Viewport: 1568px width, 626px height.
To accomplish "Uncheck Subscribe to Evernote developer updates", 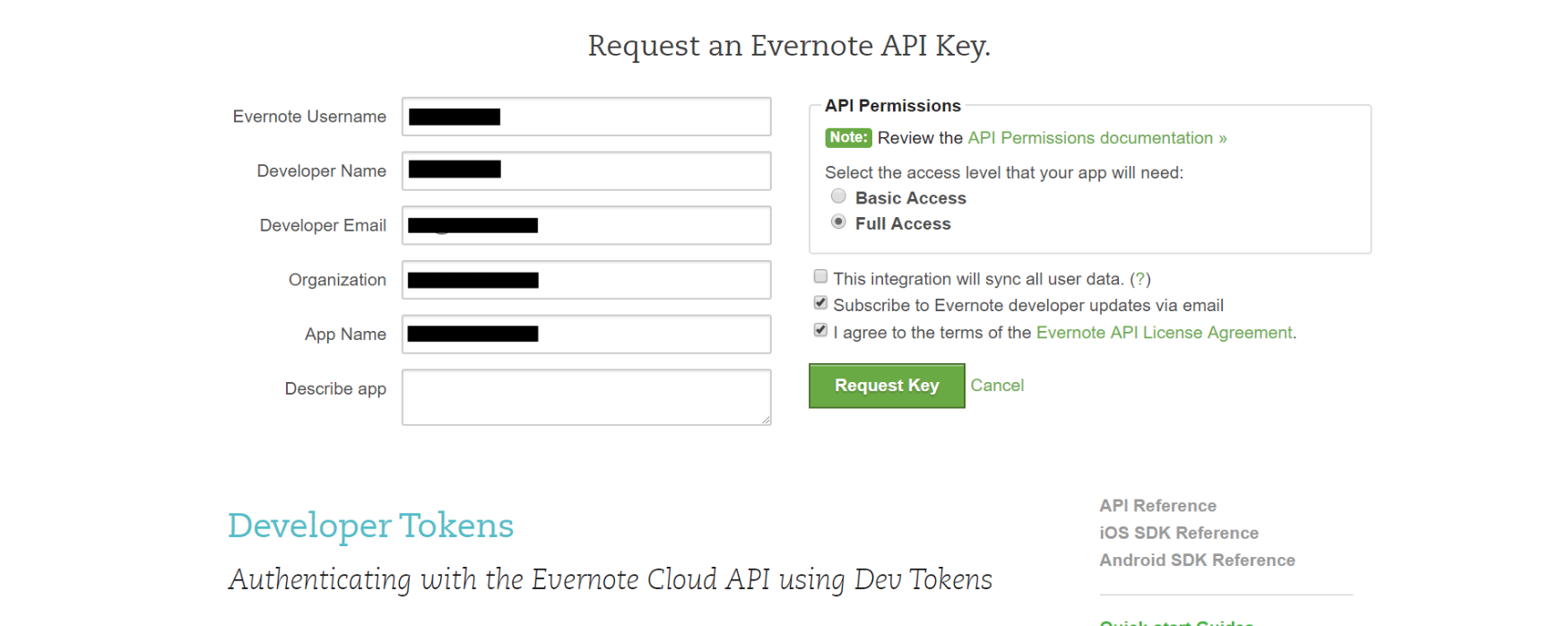I will click(820, 303).
